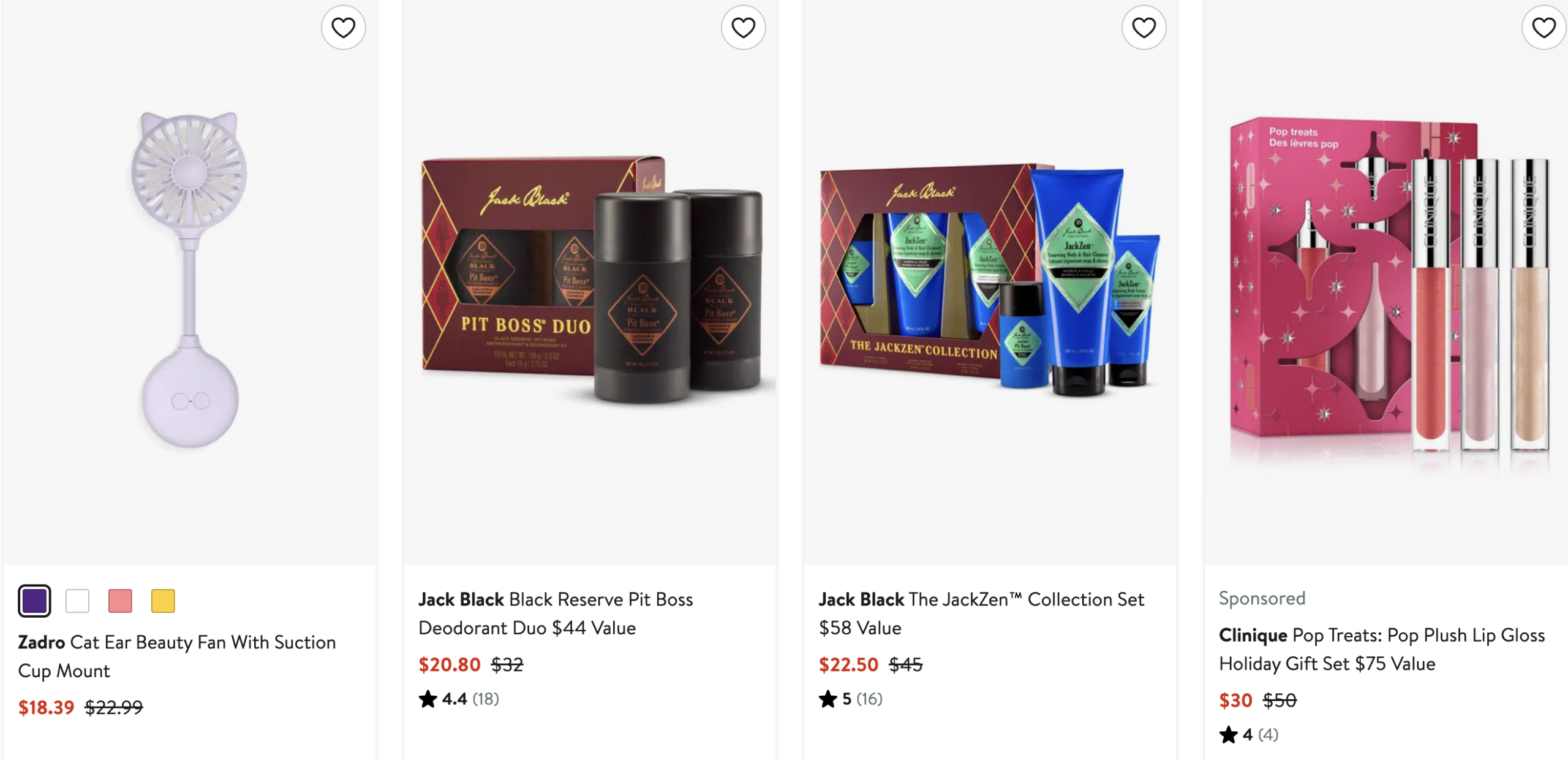Choose the white color swatch
Viewport: 1568px width, 760px height.
coord(77,601)
